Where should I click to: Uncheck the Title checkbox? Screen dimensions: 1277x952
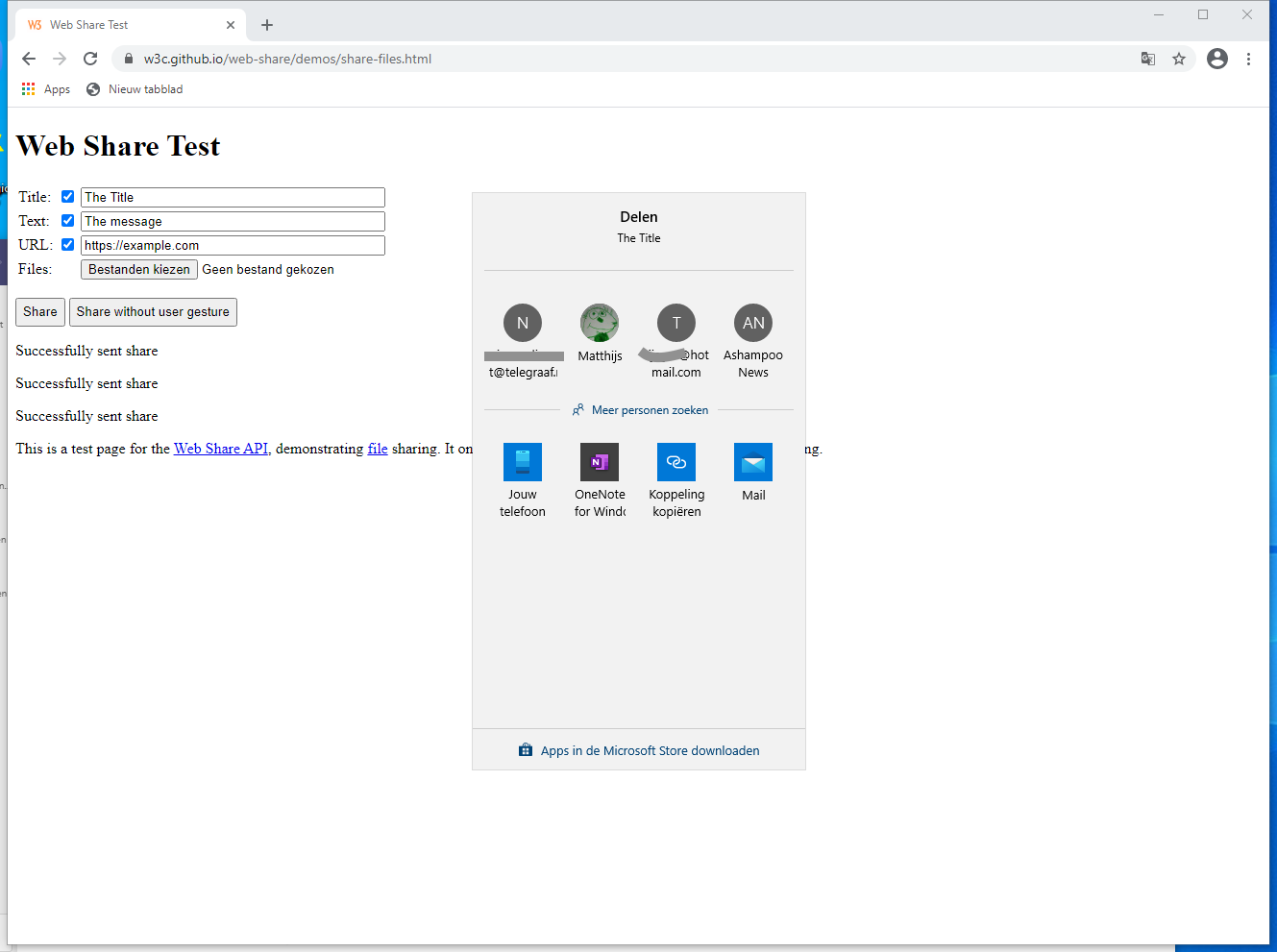[68, 197]
